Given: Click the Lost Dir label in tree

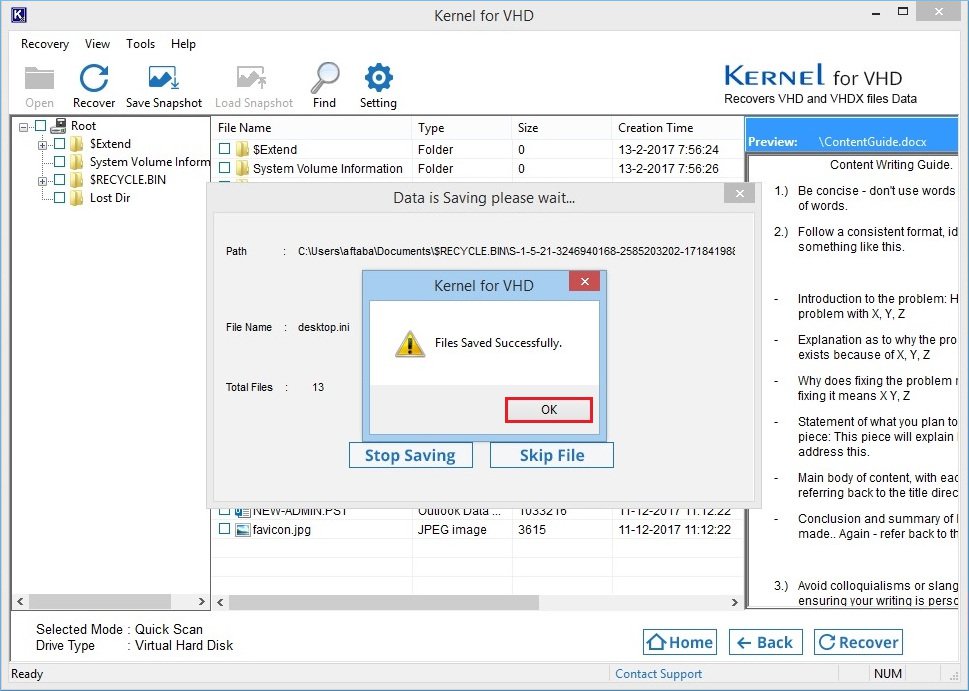Looking at the screenshot, I should click(110, 198).
